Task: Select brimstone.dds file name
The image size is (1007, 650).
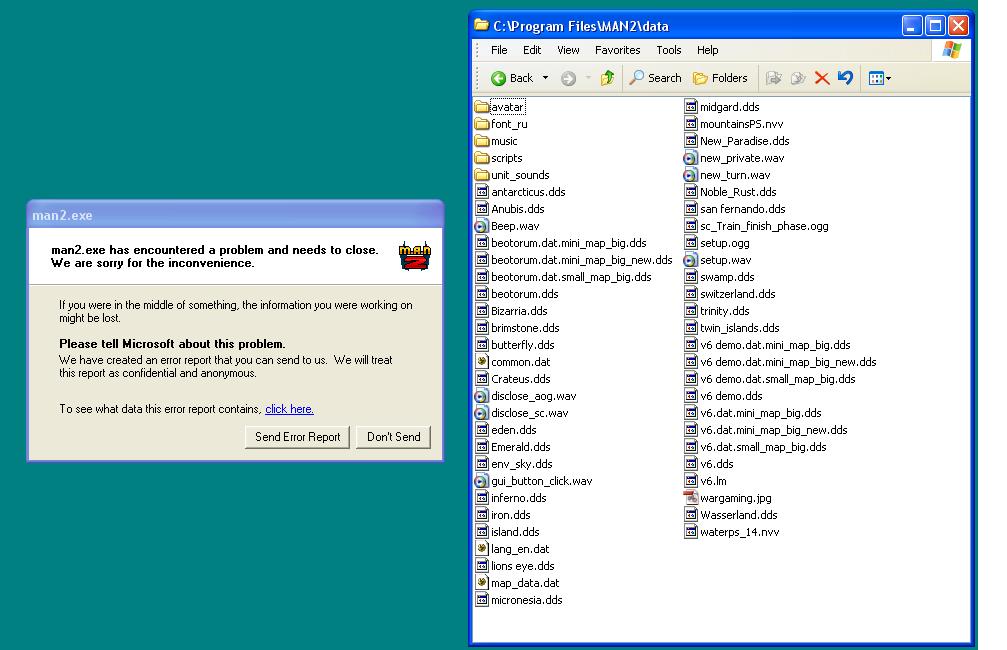Action: tap(525, 328)
